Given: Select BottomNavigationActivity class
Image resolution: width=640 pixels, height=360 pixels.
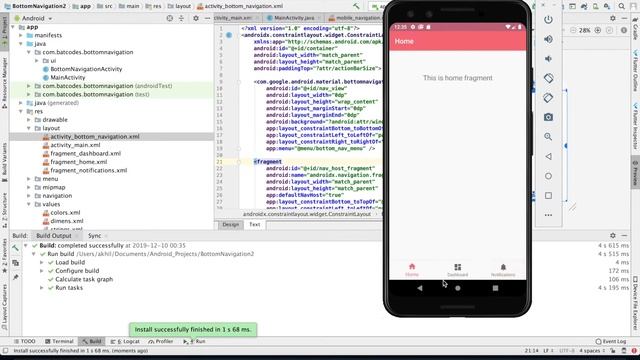Looking at the screenshot, I should click(82, 69).
